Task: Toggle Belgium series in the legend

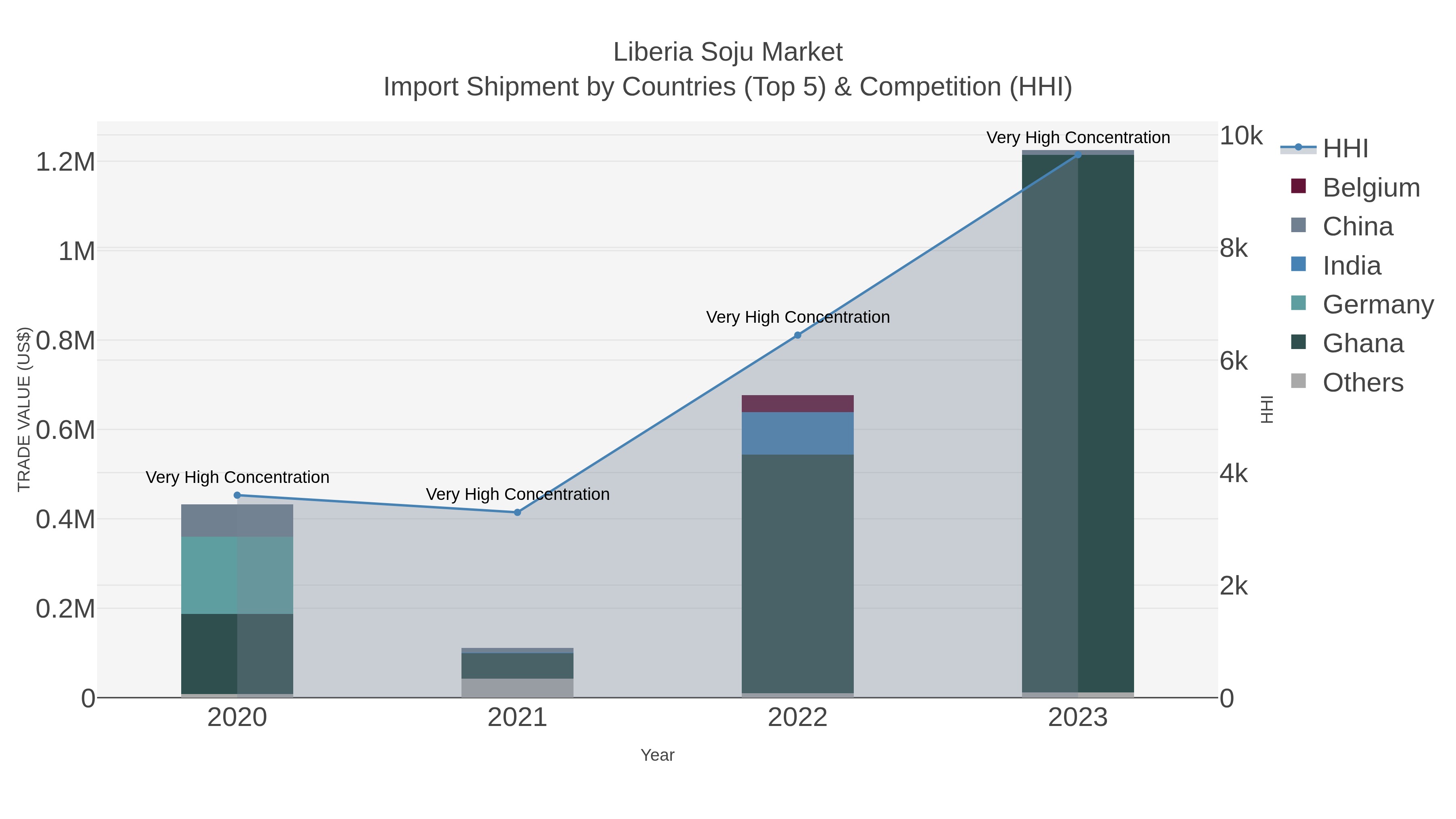Action: pyautogui.click(x=1355, y=187)
